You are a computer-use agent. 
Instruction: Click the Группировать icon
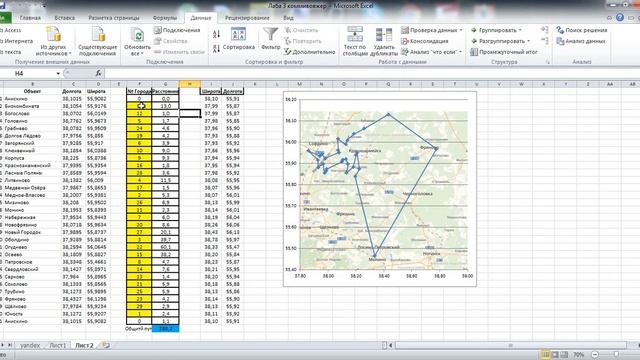(474, 30)
